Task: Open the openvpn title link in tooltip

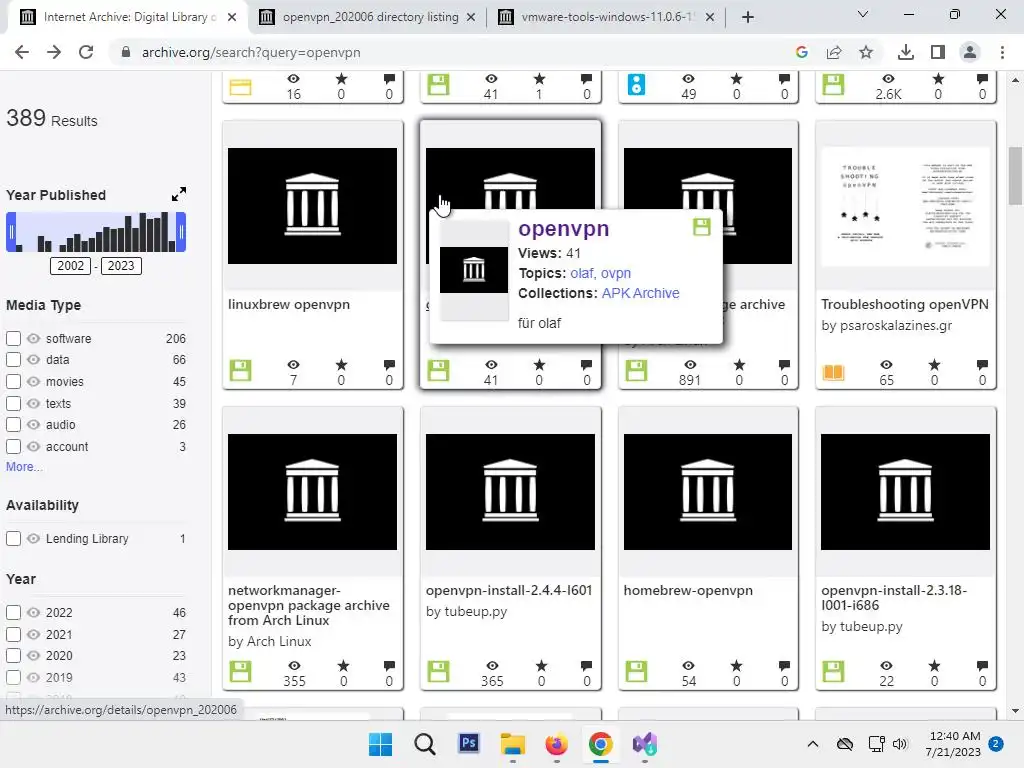Action: click(x=564, y=229)
